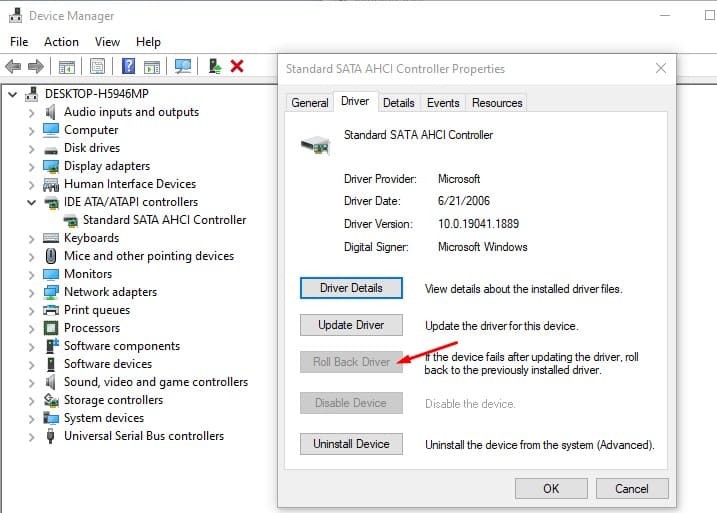Collapse the DESKTOP-H5946MP root node
Image resolution: width=717 pixels, height=513 pixels.
click(13, 95)
